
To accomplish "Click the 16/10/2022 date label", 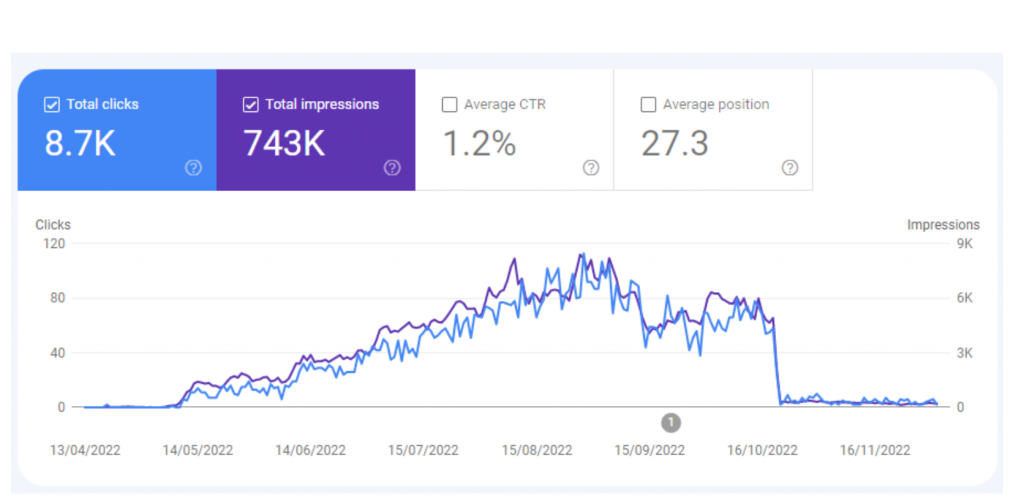I will coord(763,450).
